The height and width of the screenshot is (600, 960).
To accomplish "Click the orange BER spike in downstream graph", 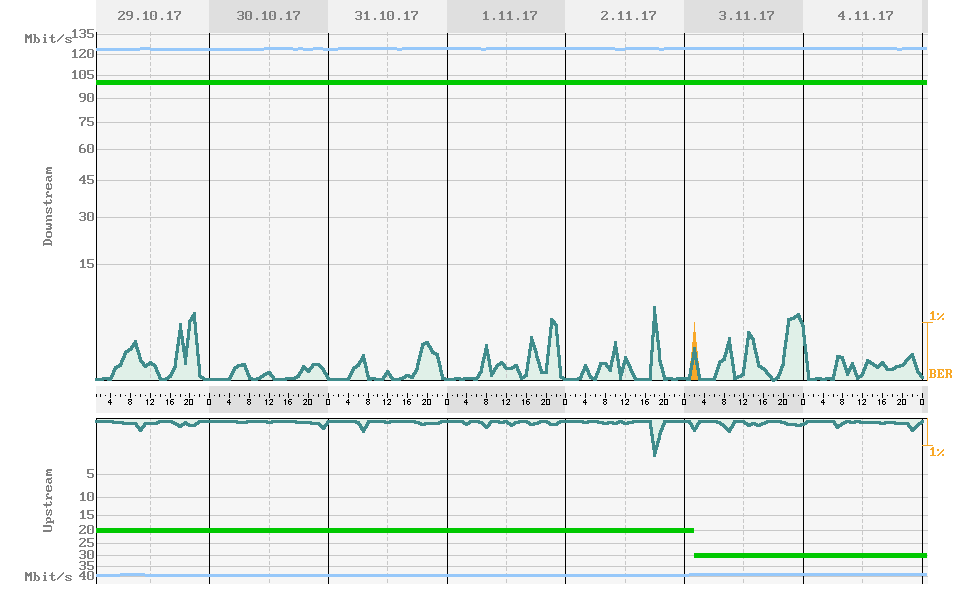I will (x=694, y=350).
